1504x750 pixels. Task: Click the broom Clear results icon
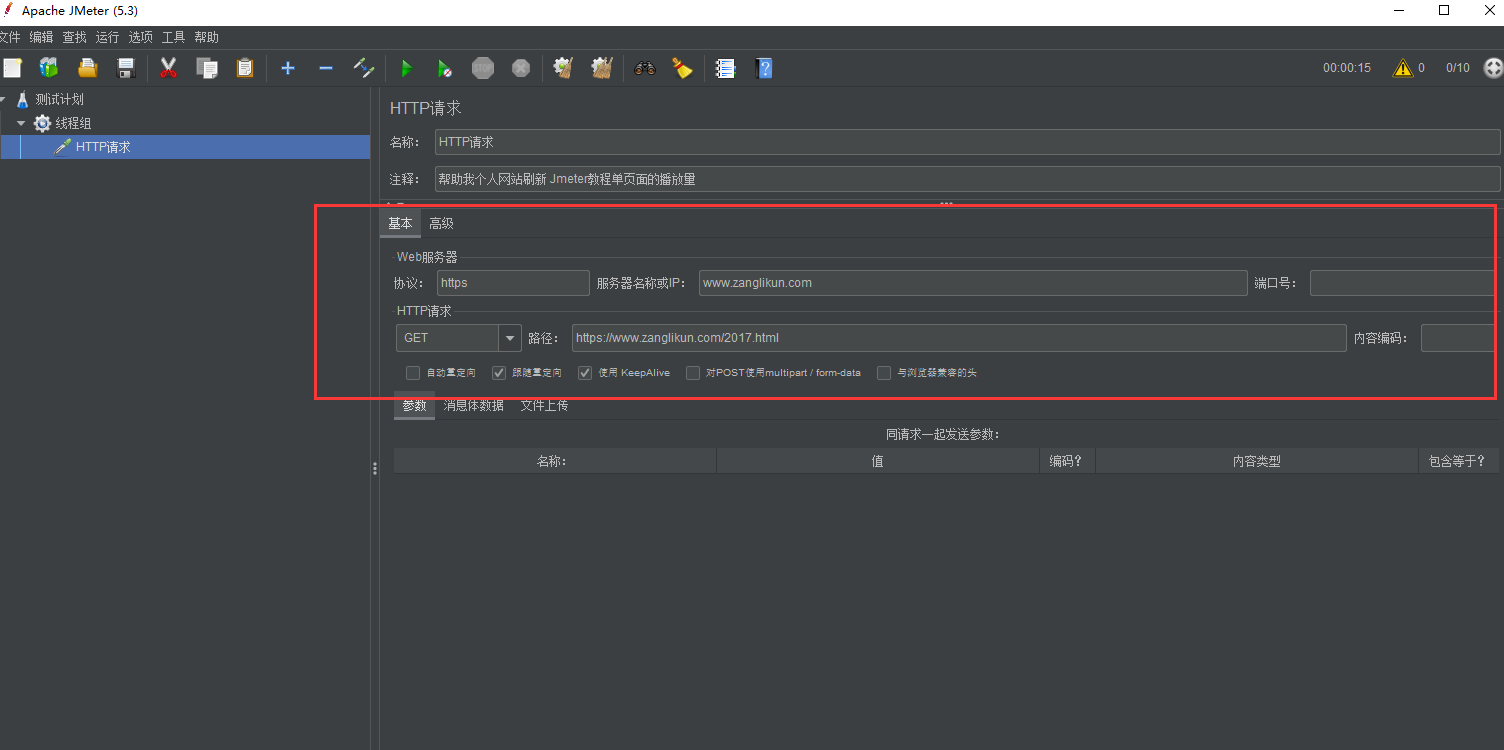click(x=682, y=68)
